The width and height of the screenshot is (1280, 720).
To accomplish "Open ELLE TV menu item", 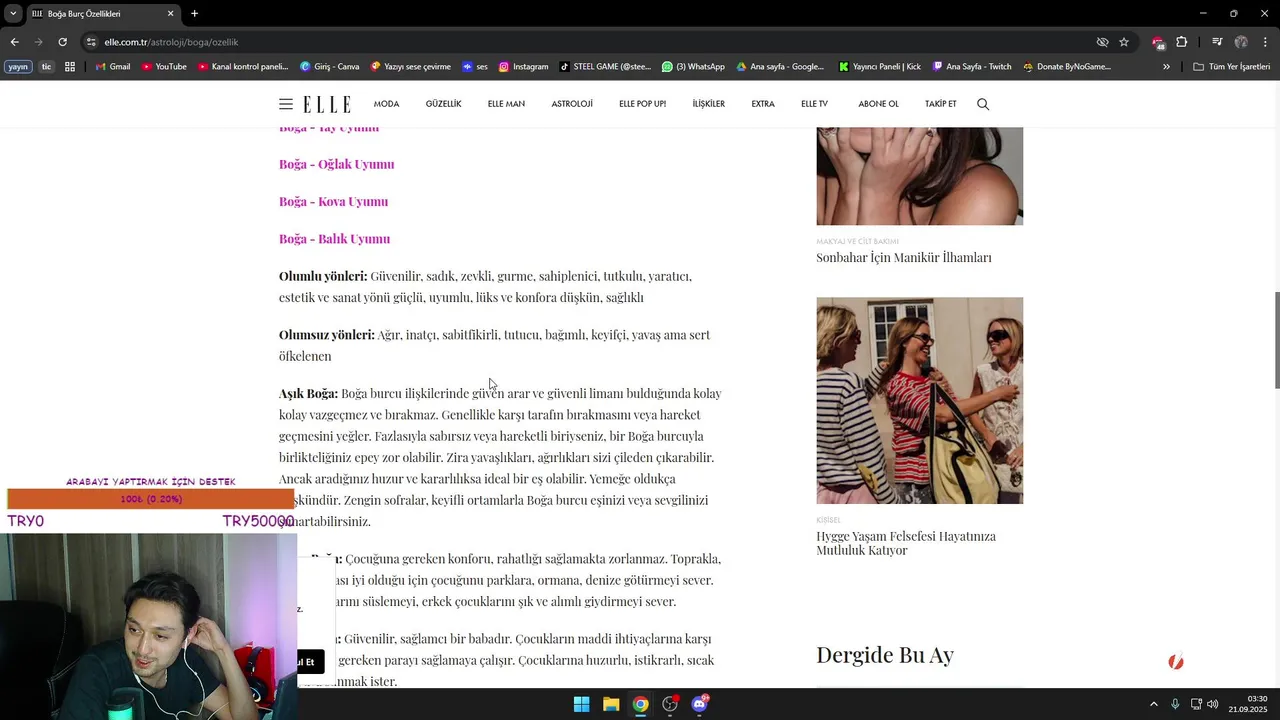I will pyautogui.click(x=814, y=104).
